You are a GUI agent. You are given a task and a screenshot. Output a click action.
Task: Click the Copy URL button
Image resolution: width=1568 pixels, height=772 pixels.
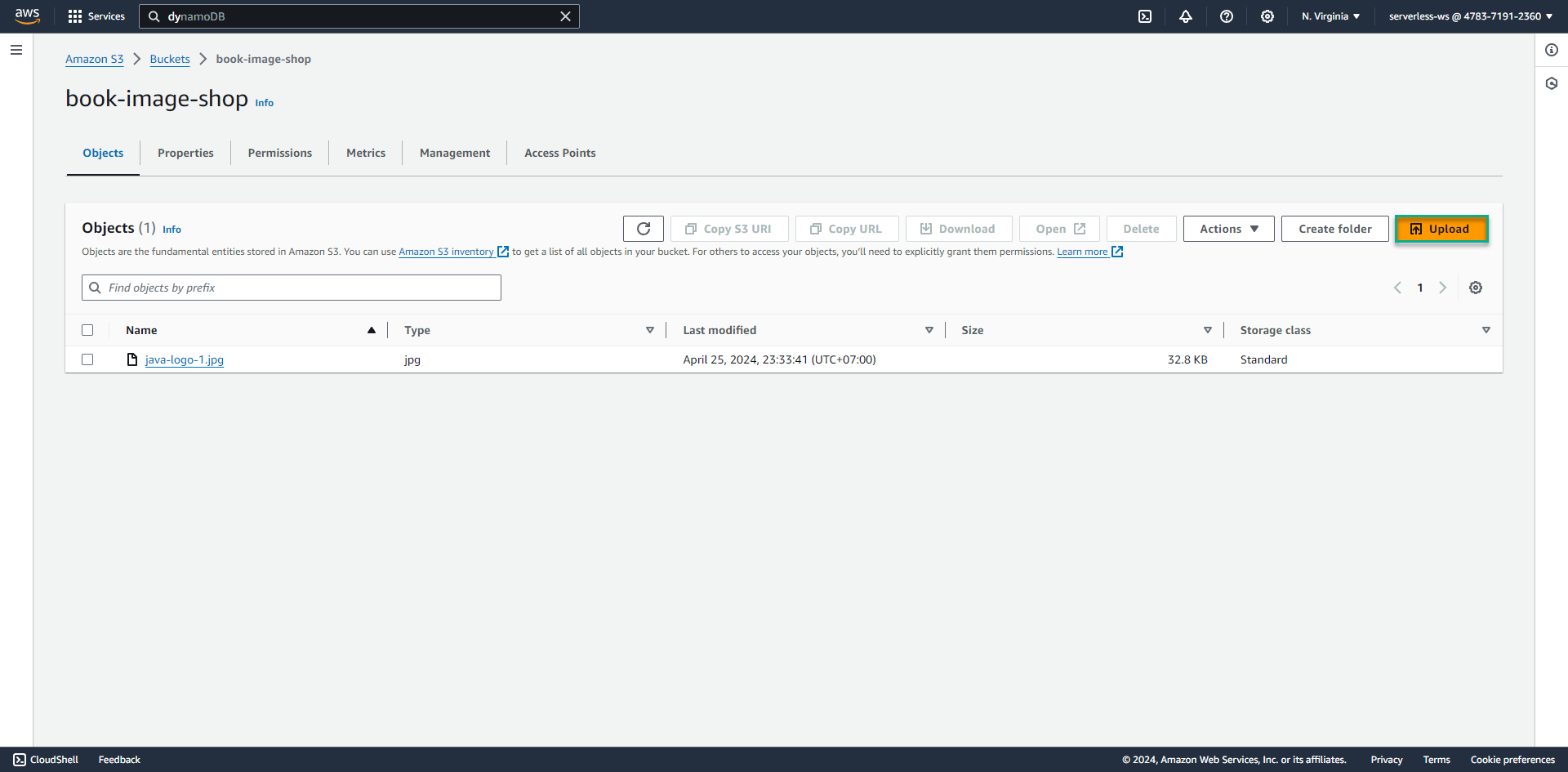tap(847, 229)
